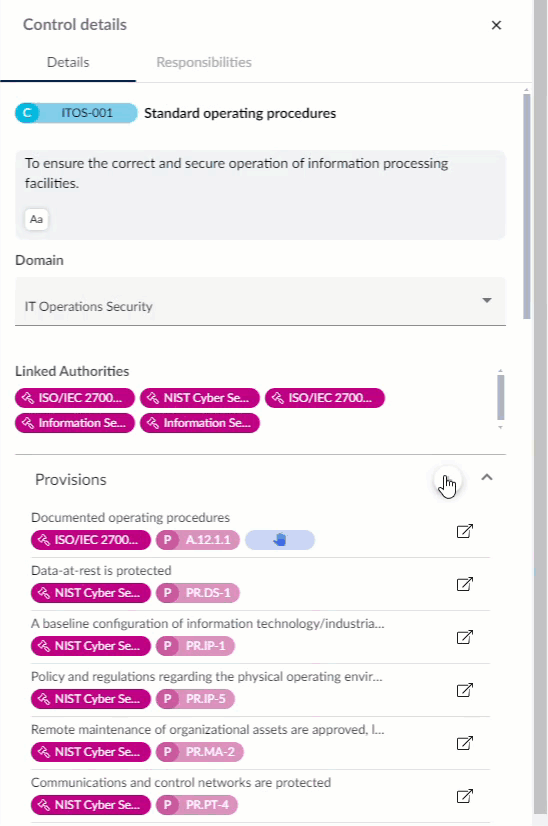548x826 pixels.
Task: Click the blue hand badge next to A.12.1.1
Action: click(x=280, y=540)
